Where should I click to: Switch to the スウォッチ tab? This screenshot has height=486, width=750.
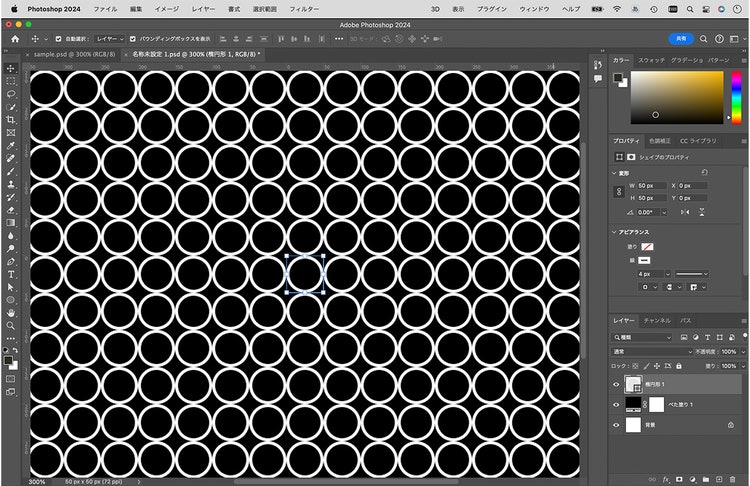tap(651, 60)
